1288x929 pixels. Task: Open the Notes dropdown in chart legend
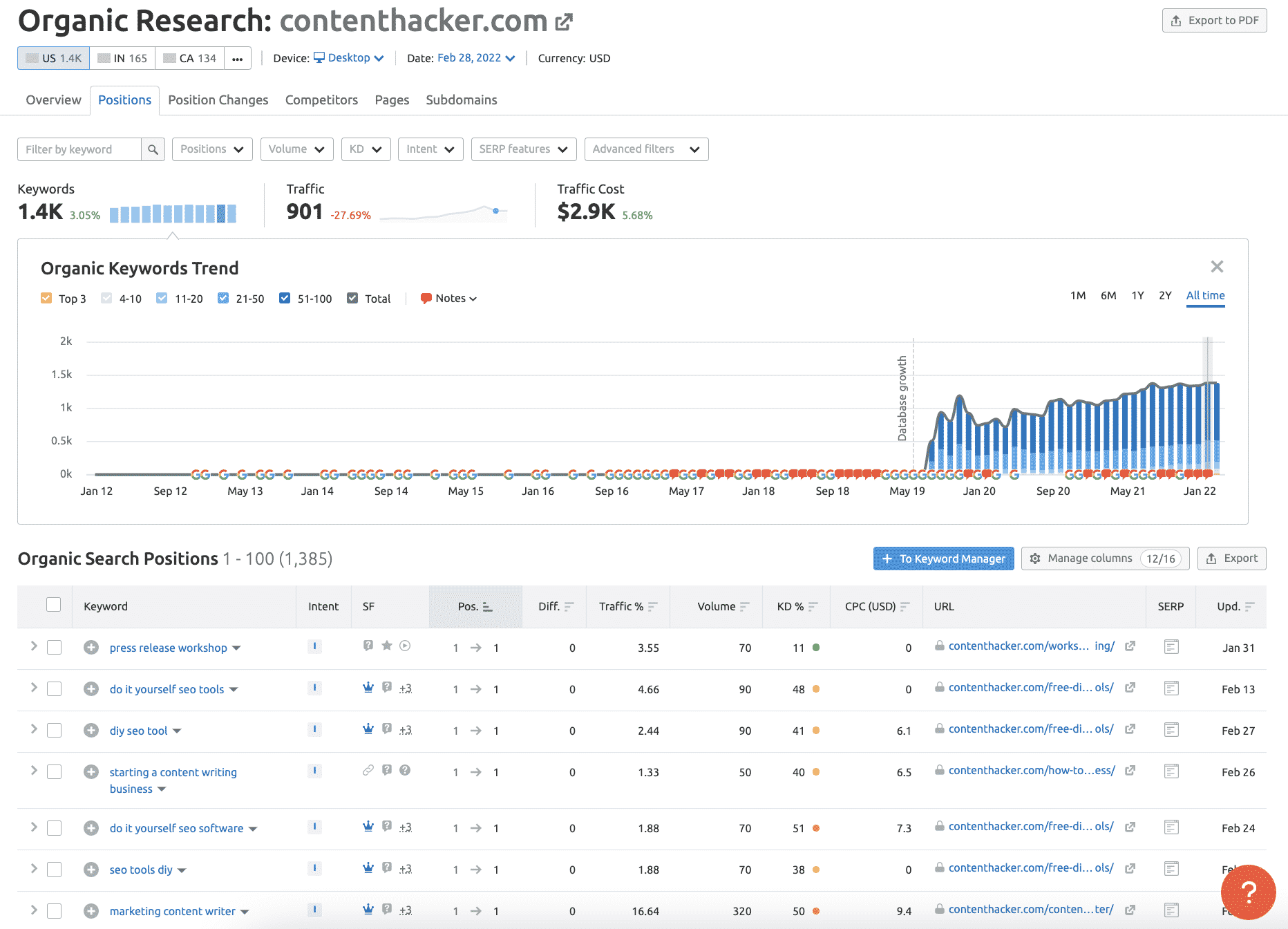click(449, 299)
